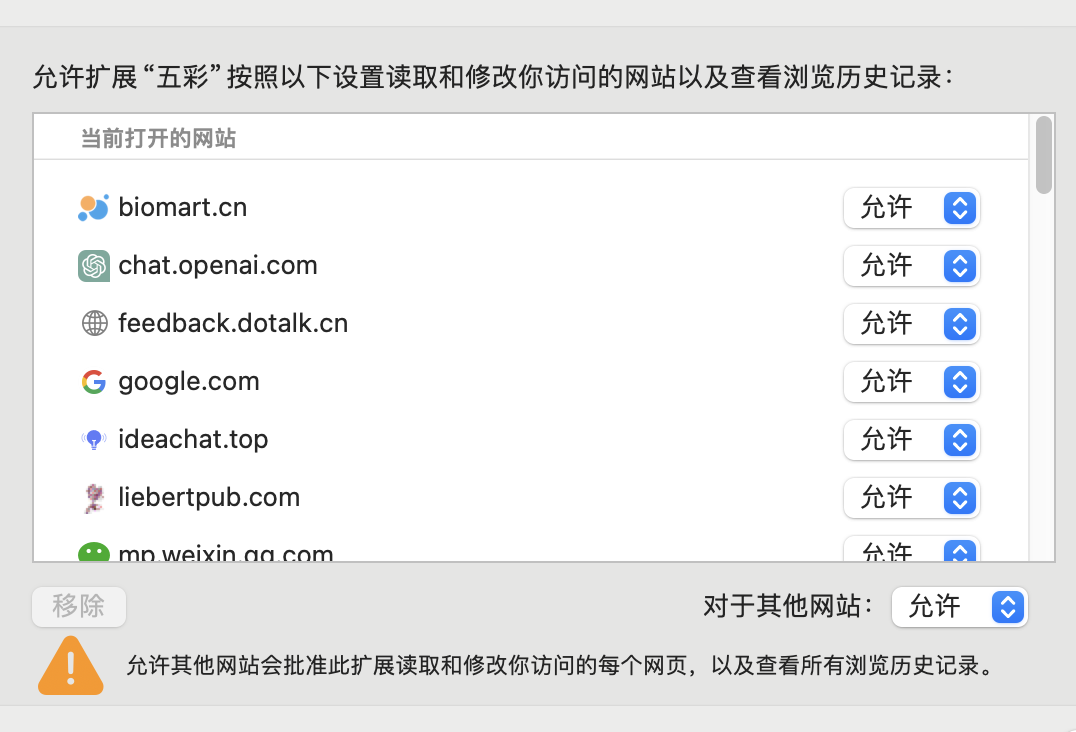Open the 允许 dropdown for google.com

coord(911,382)
